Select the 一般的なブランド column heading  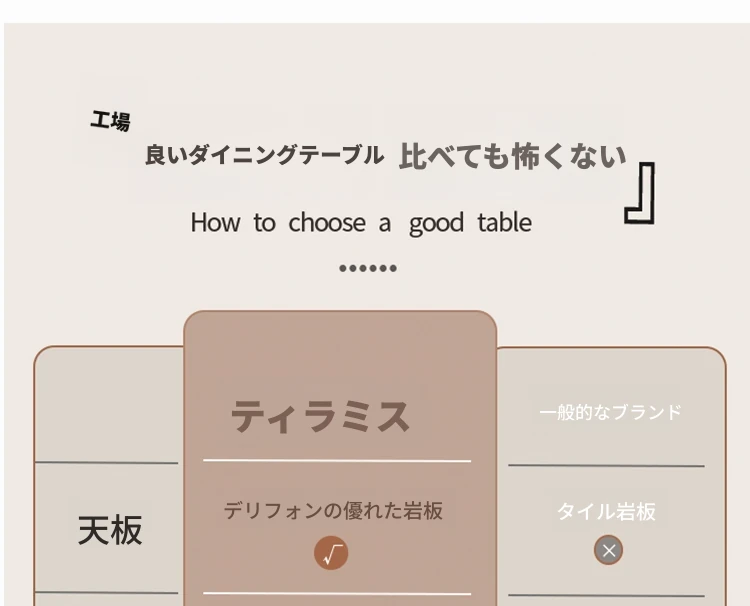(x=610, y=412)
